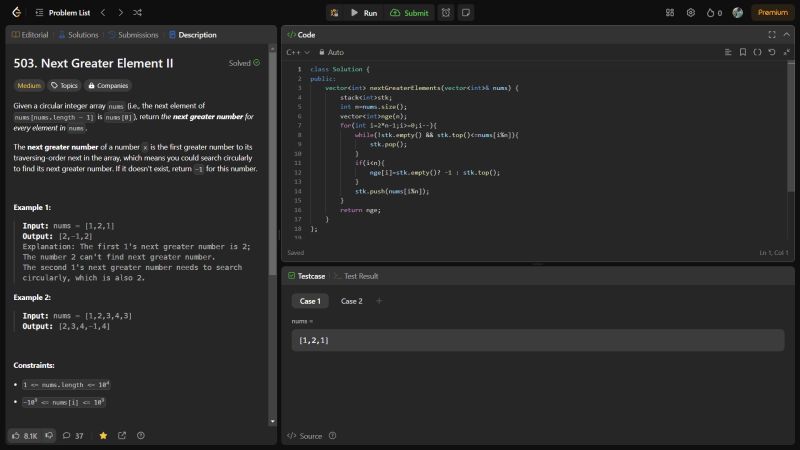This screenshot has height=450, width=800.
Task: Format code using the format icon
Action: [729, 52]
